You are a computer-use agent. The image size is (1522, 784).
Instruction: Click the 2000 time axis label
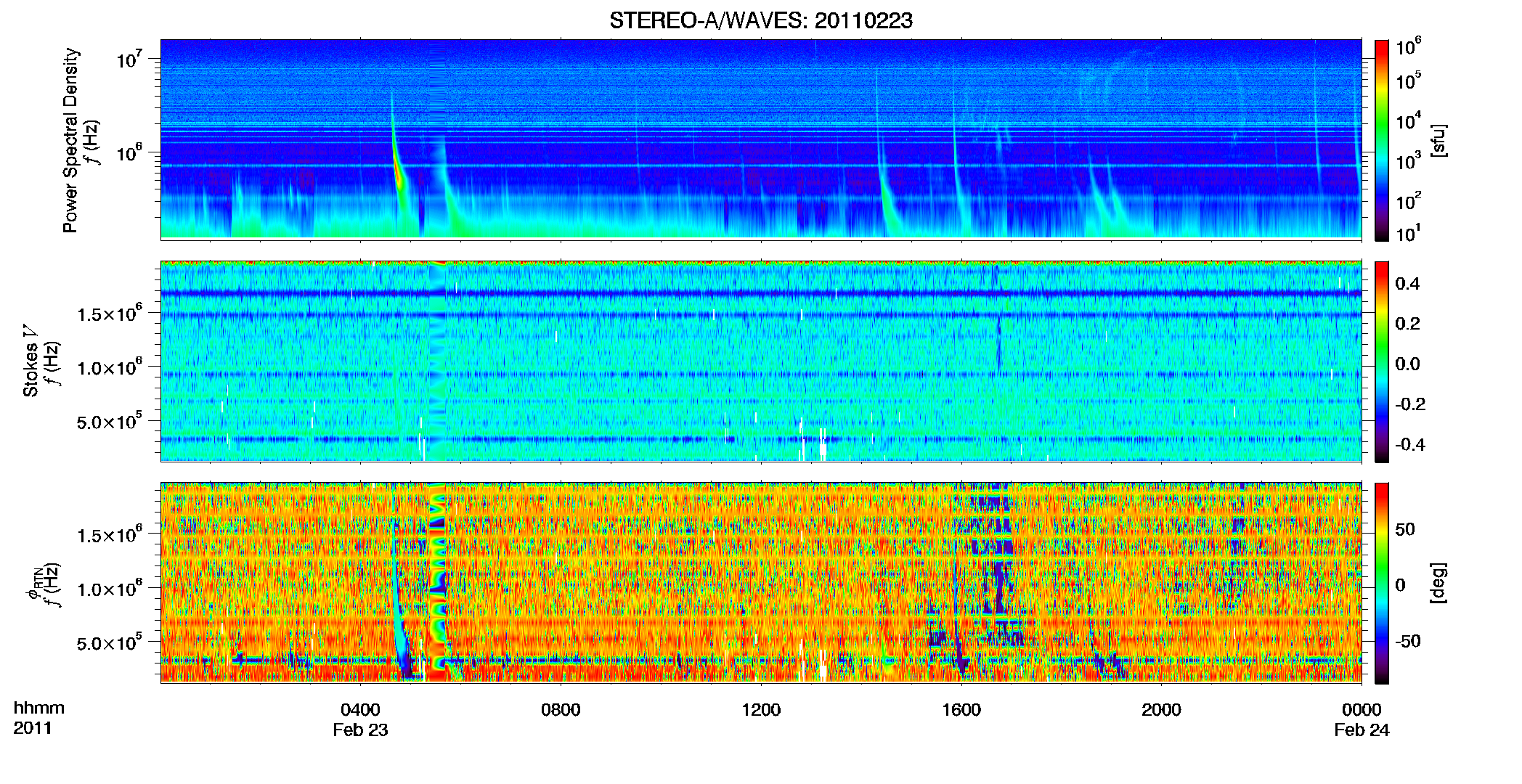tap(1161, 709)
